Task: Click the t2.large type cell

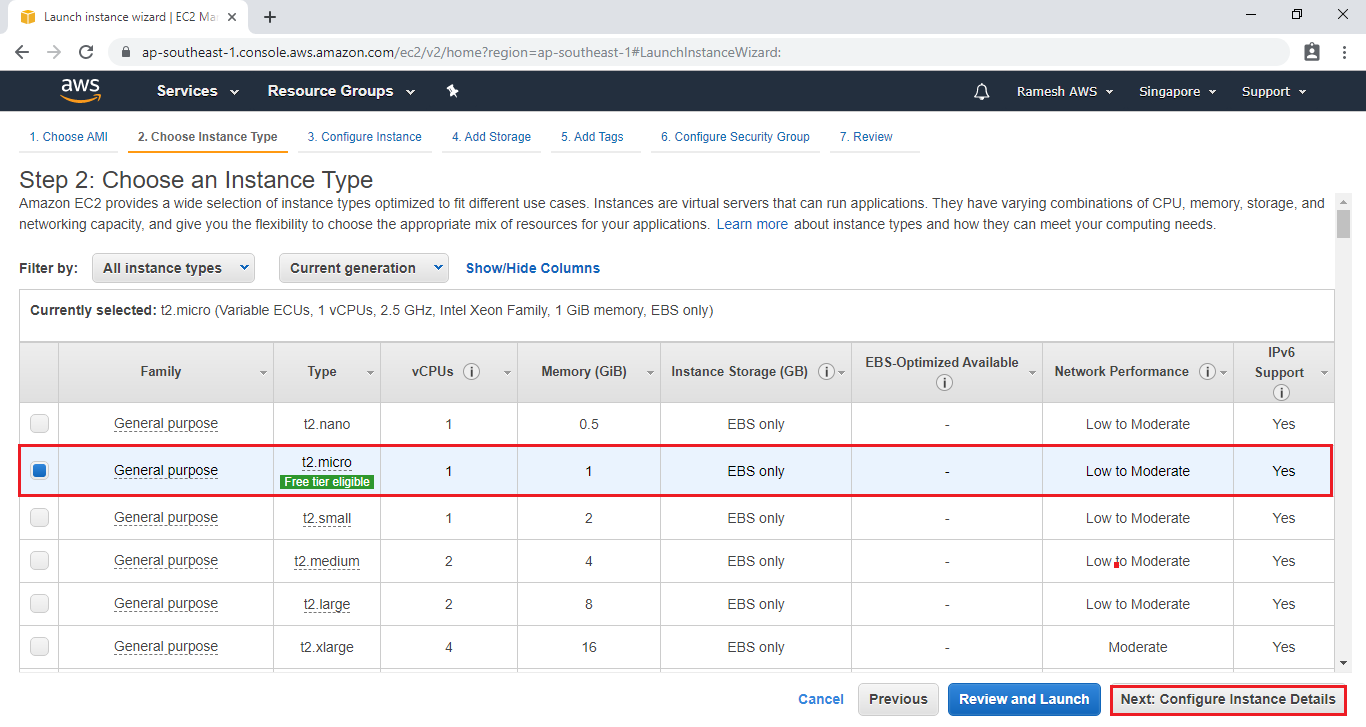Action: coord(327,604)
